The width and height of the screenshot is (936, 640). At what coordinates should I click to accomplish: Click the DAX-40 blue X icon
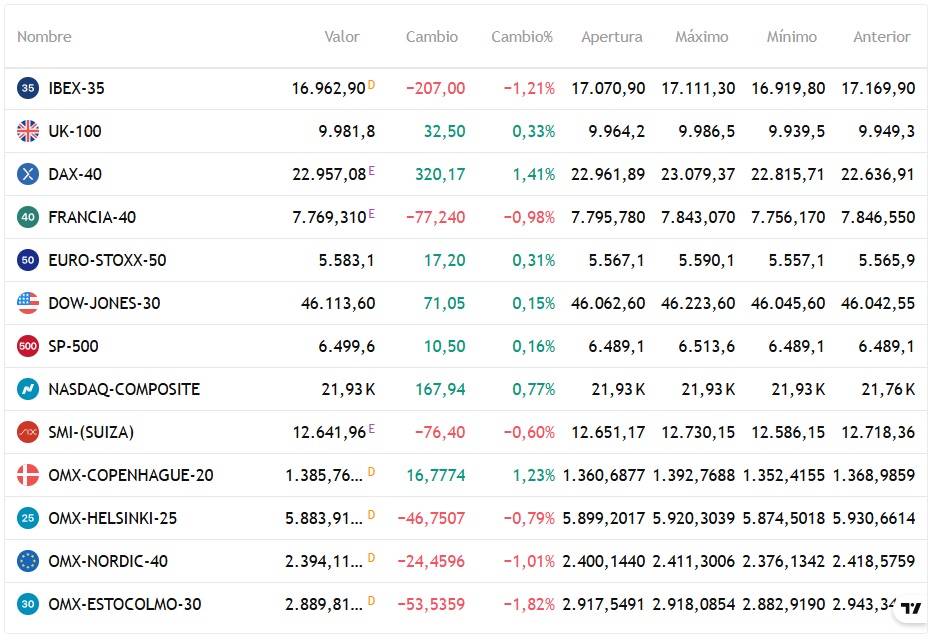click(28, 174)
